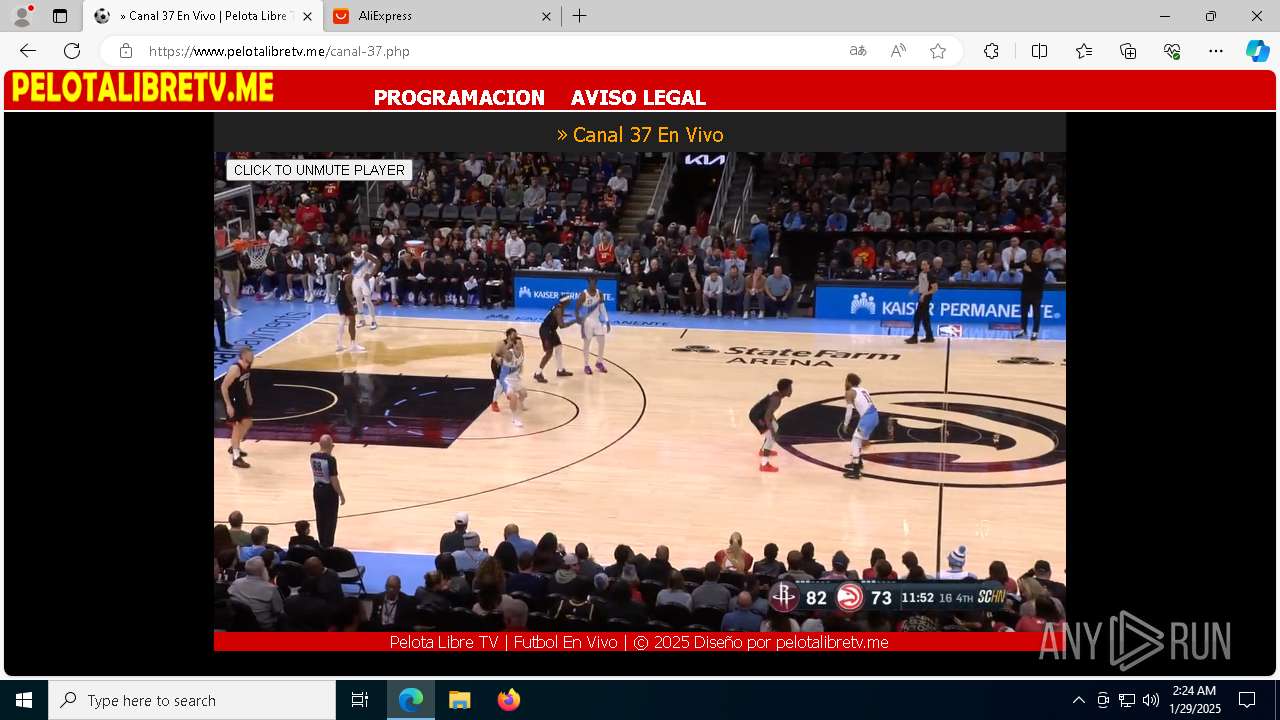
Task: Open the tab actions menu icon
Action: click(60, 16)
